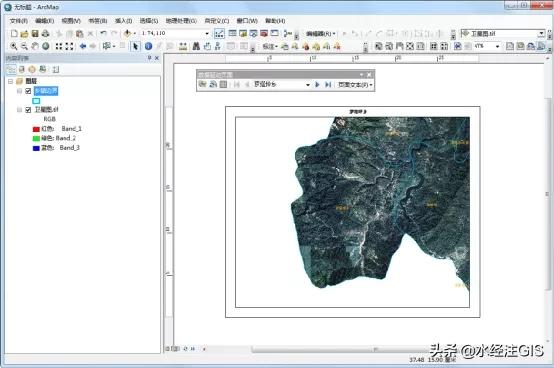The height and width of the screenshot is (368, 554).
Task: Open the Insert (I) menu
Action: (x=124, y=21)
